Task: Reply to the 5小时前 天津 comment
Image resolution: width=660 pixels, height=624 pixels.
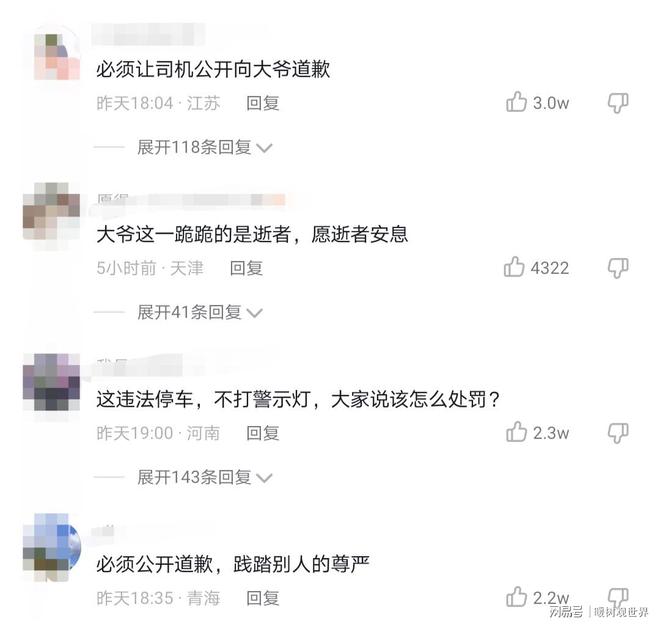Action: point(246,268)
